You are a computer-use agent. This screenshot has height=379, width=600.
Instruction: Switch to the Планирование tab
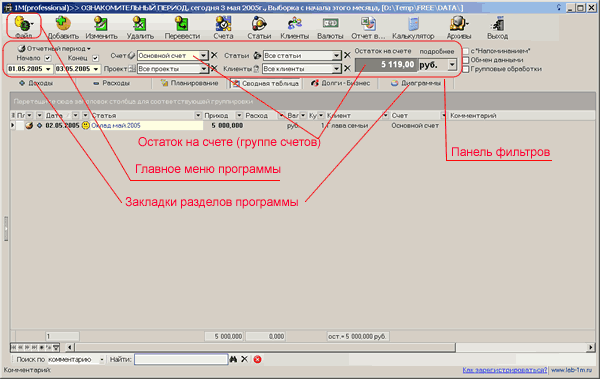[x=190, y=83]
